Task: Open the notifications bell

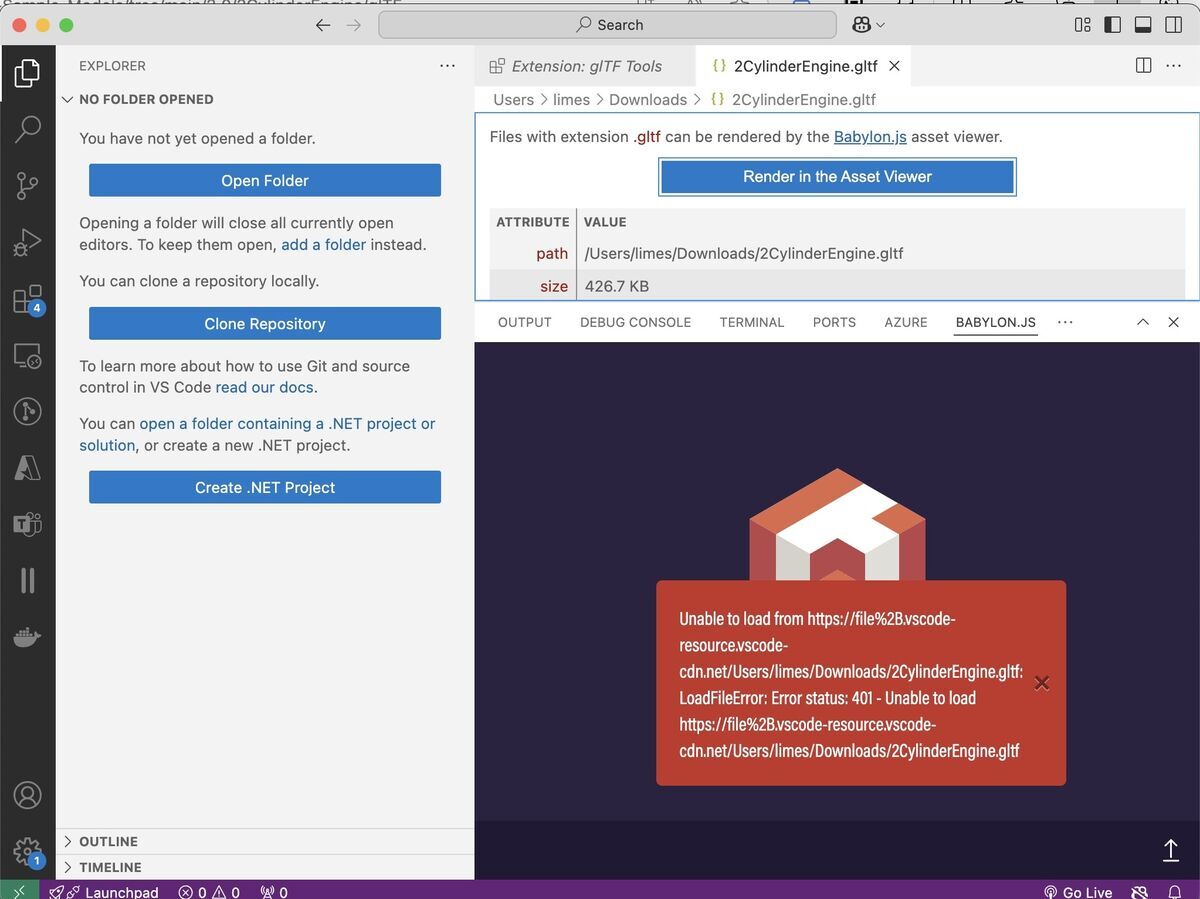Action: coord(1174,891)
